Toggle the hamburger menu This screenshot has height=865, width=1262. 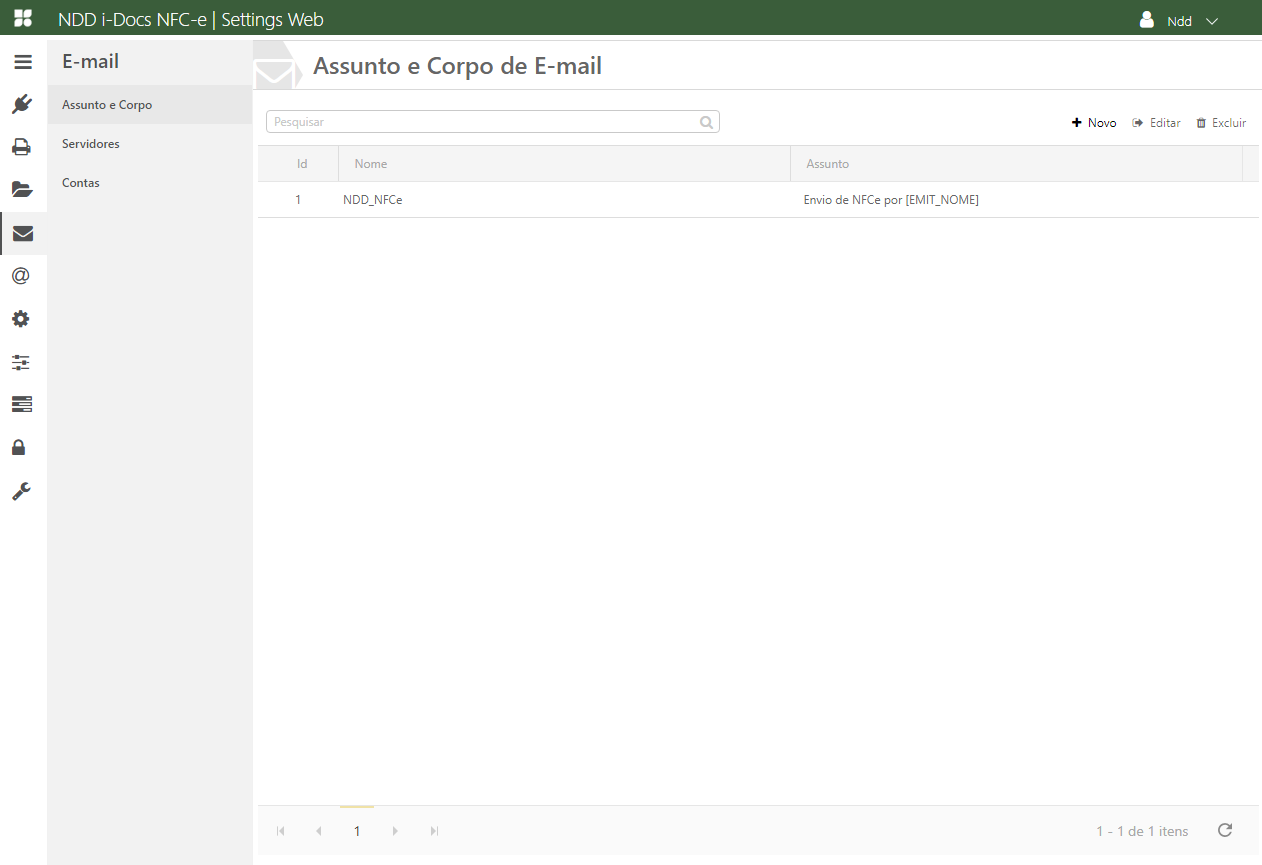[22, 62]
